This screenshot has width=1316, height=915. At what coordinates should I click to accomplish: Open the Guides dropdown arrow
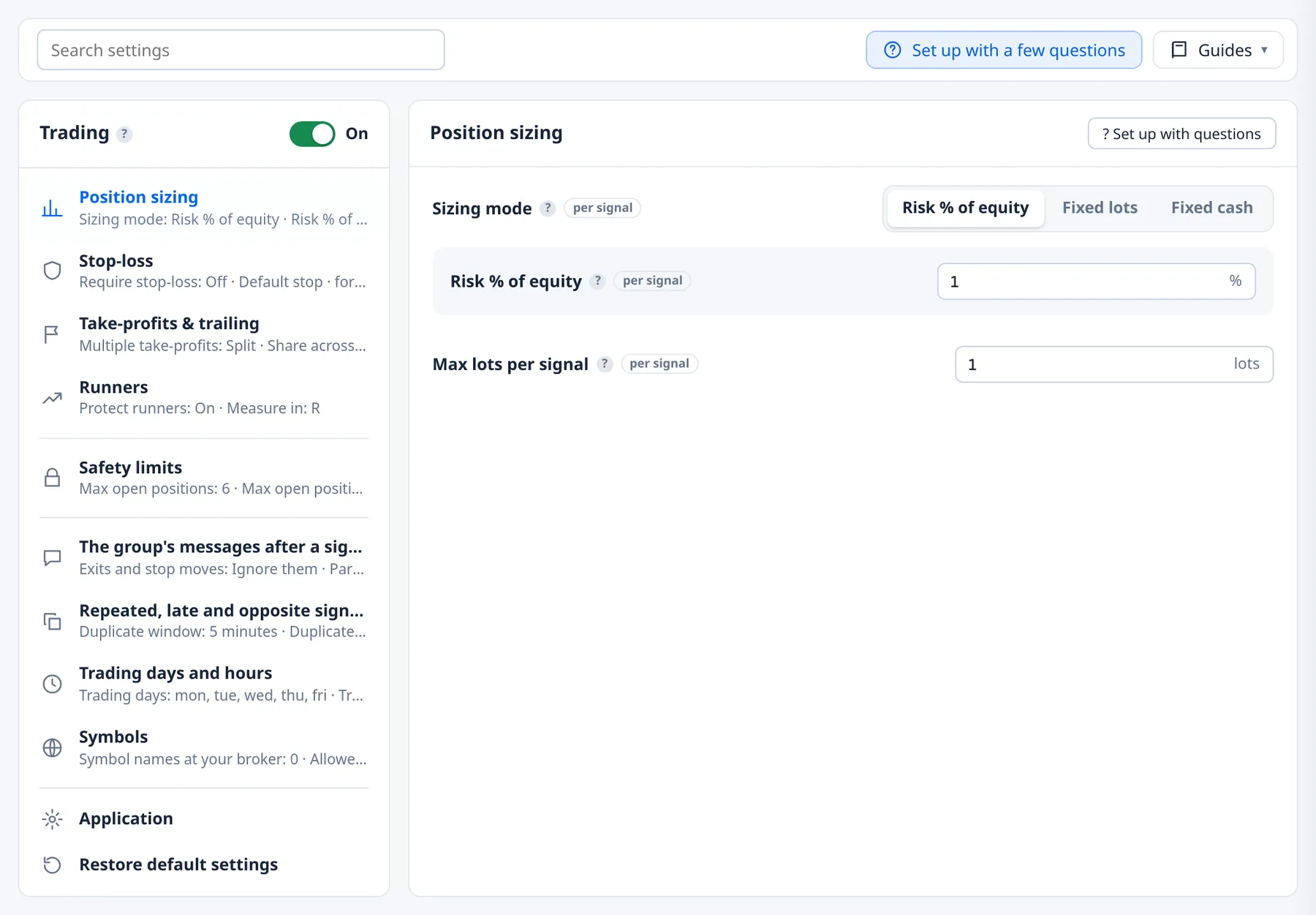point(1264,50)
